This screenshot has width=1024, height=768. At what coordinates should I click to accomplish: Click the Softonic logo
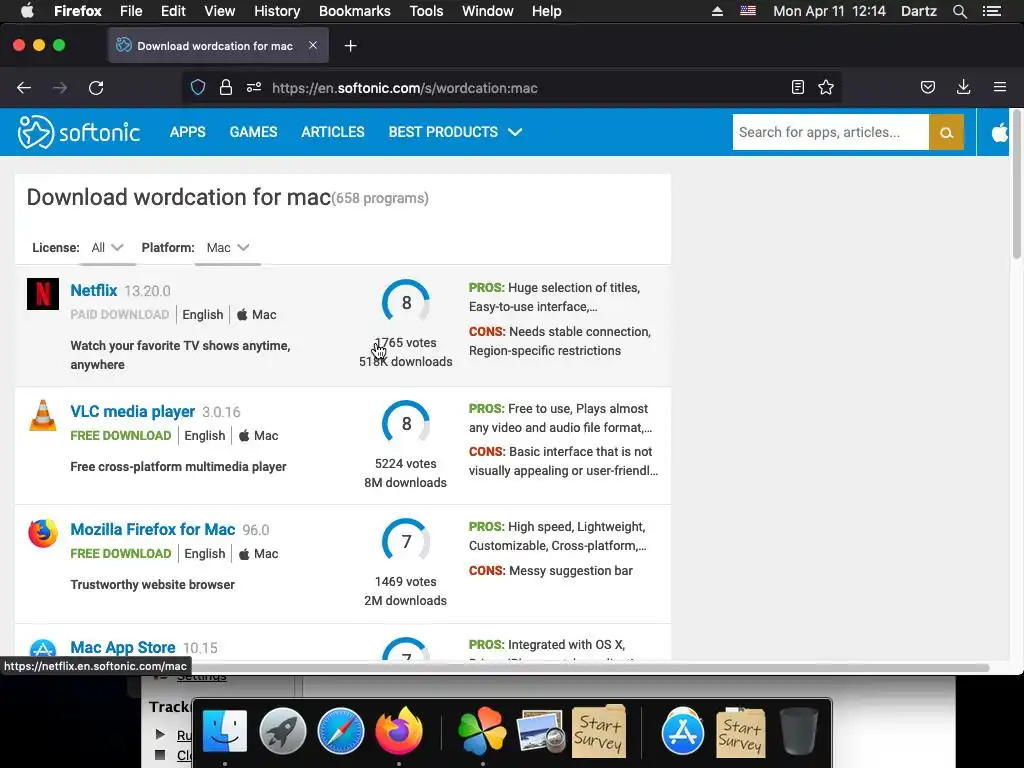(x=78, y=132)
